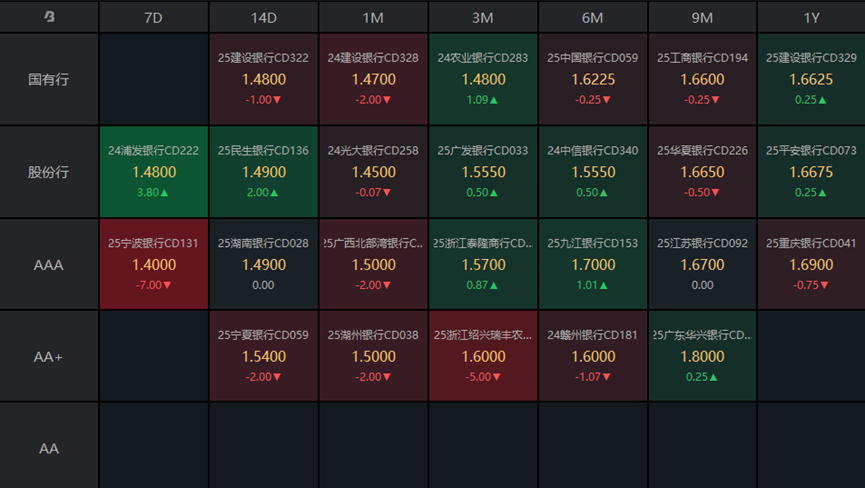The image size is (865, 488).
Task: Click the 25广东华兴银行 cell at 1.8000
Action: [702, 356]
